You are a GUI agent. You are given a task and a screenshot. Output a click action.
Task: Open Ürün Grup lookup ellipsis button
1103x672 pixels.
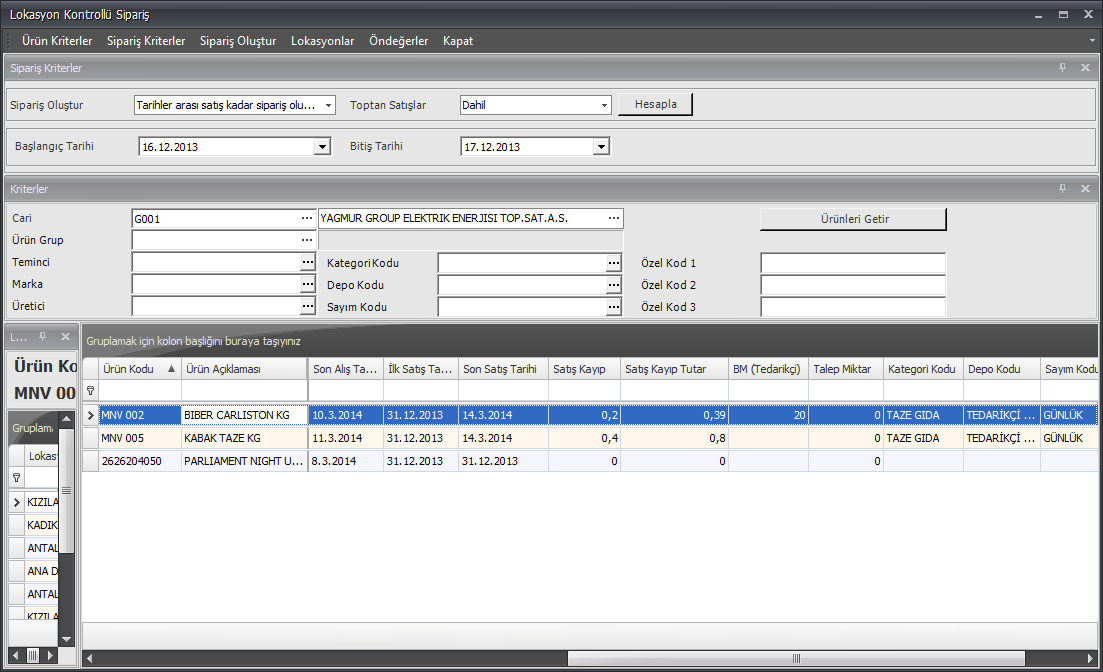tap(307, 240)
